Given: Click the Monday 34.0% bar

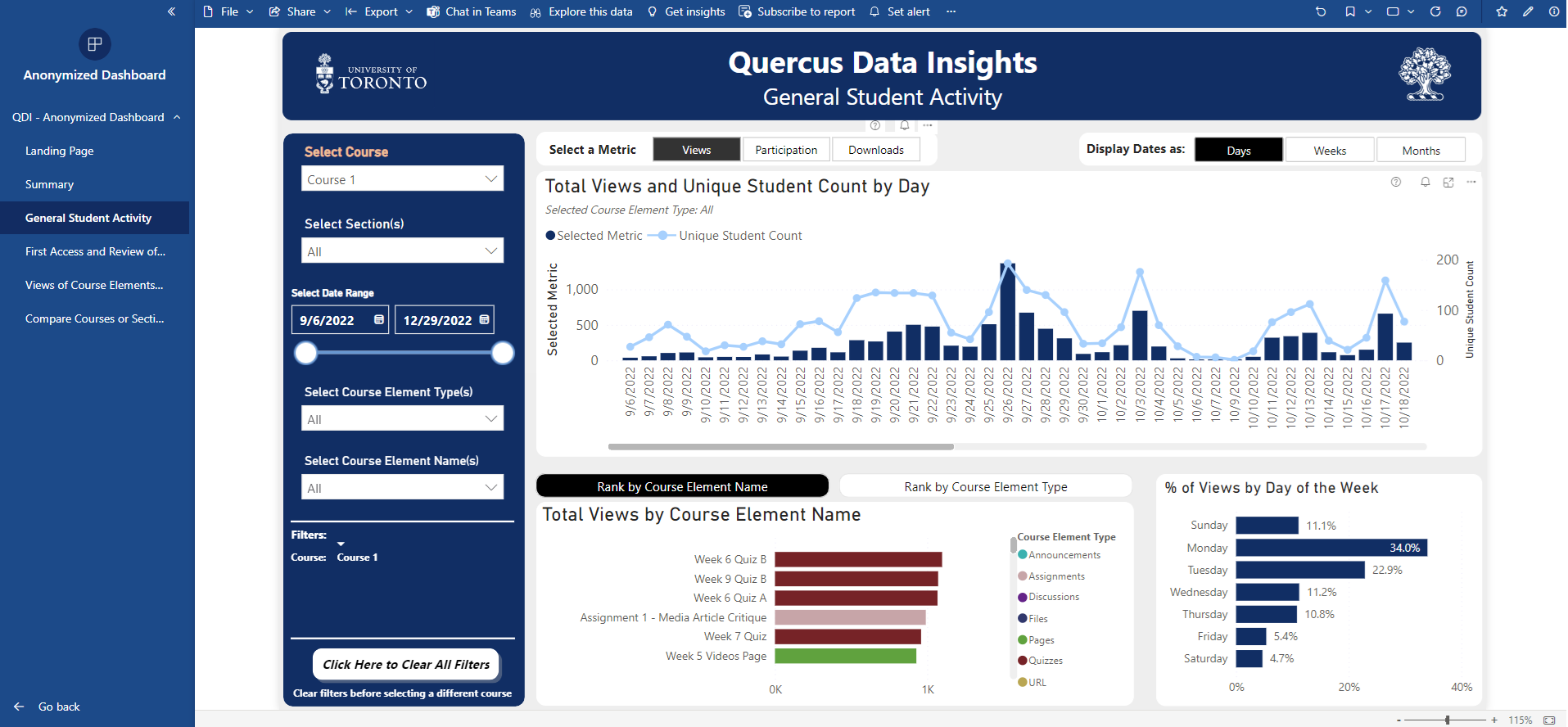Looking at the screenshot, I should tap(1331, 548).
